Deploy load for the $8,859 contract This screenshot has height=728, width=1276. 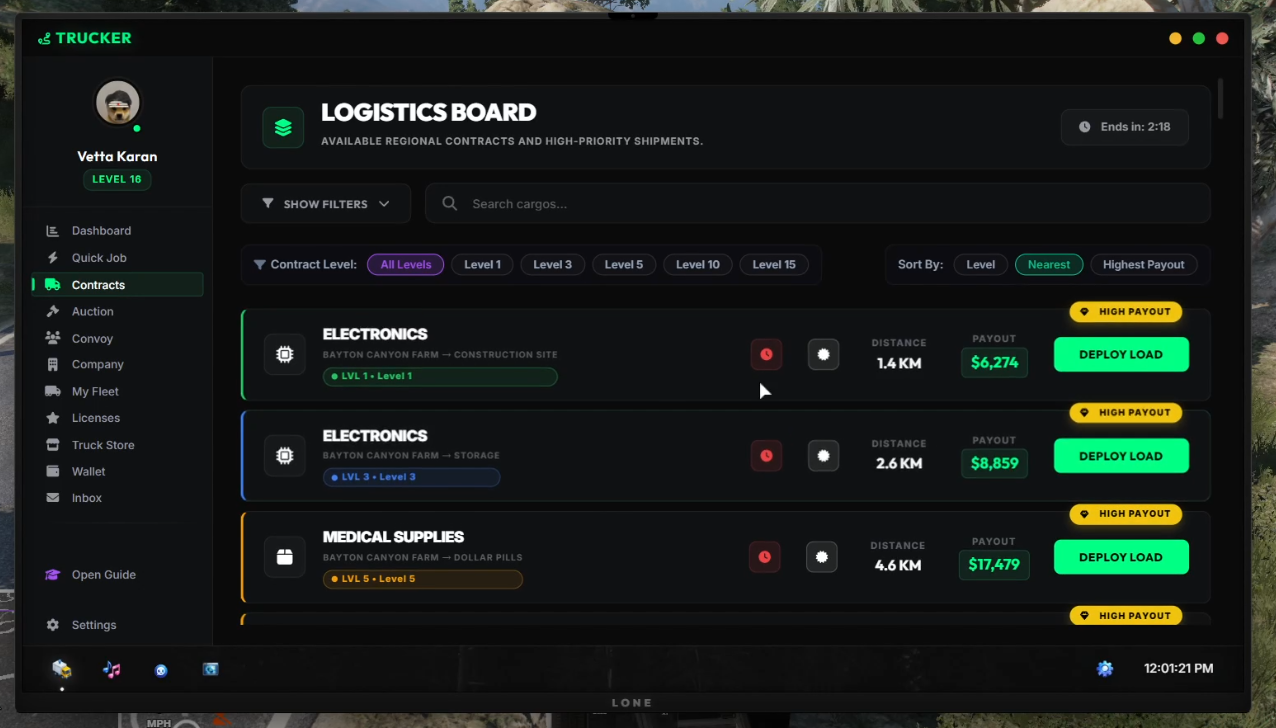1121,456
